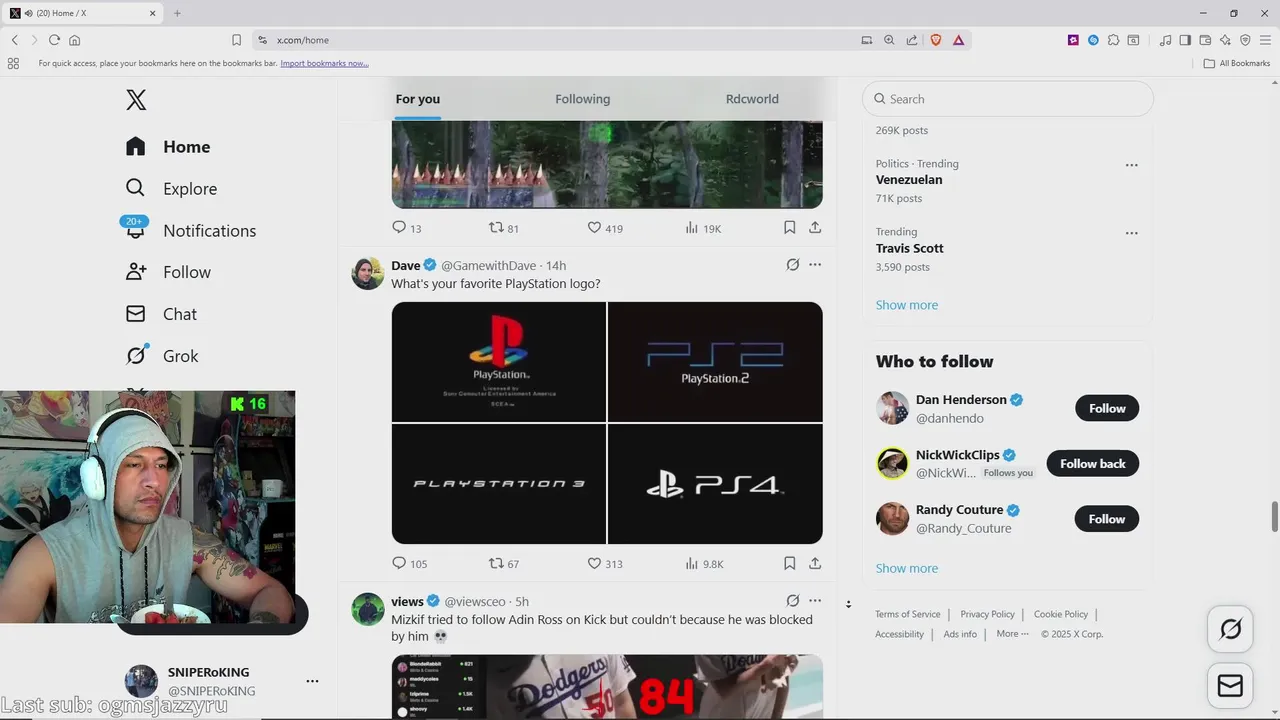Open more options for Venezuelan trend
The width and height of the screenshot is (1280, 720).
1131,165
